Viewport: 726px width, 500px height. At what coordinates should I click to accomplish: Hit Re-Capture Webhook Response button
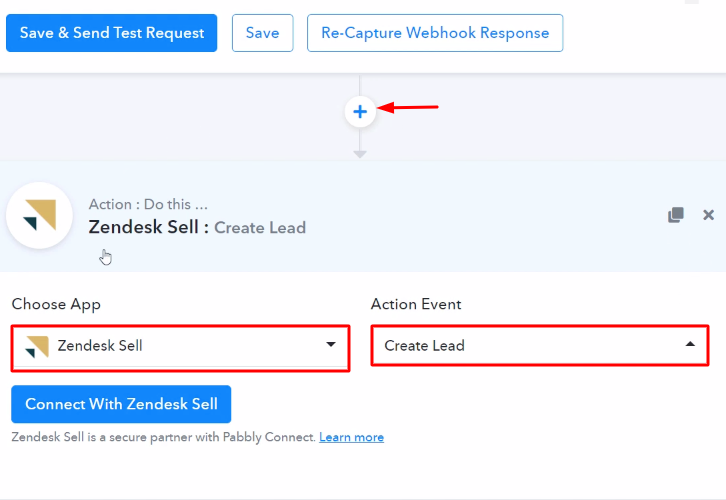coord(435,33)
